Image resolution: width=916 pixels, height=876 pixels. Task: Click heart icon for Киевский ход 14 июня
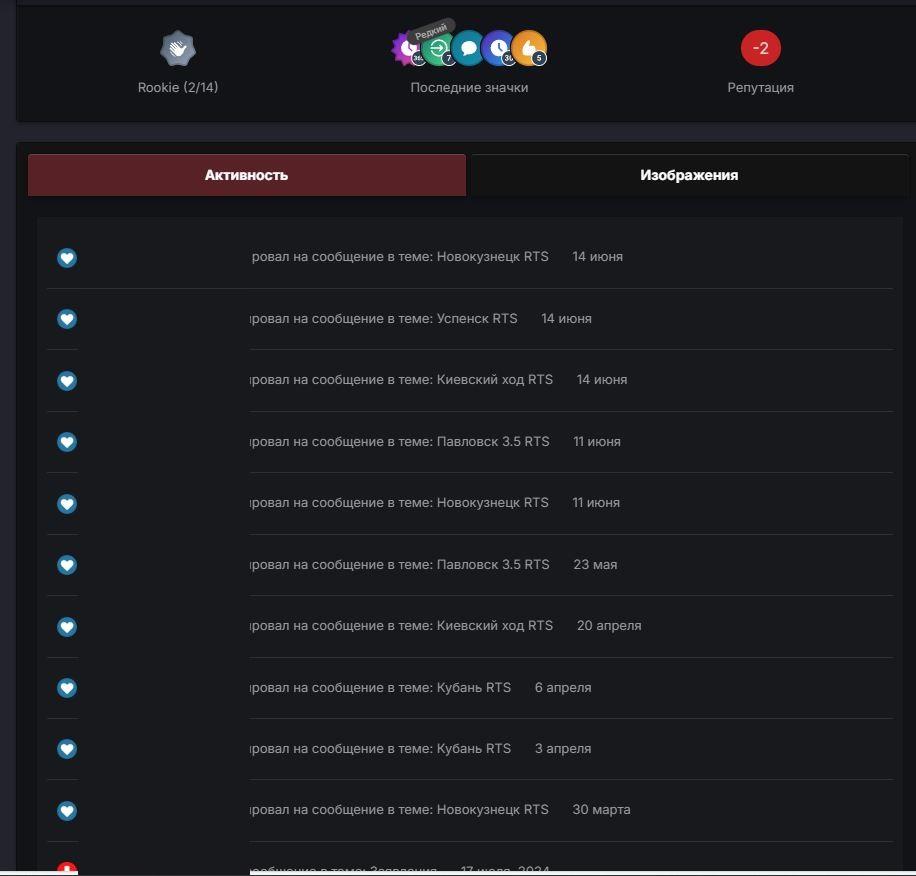(x=67, y=381)
